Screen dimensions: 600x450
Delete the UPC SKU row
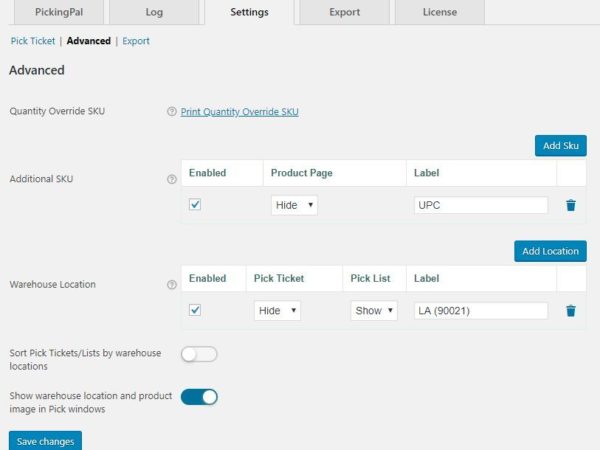pos(570,205)
